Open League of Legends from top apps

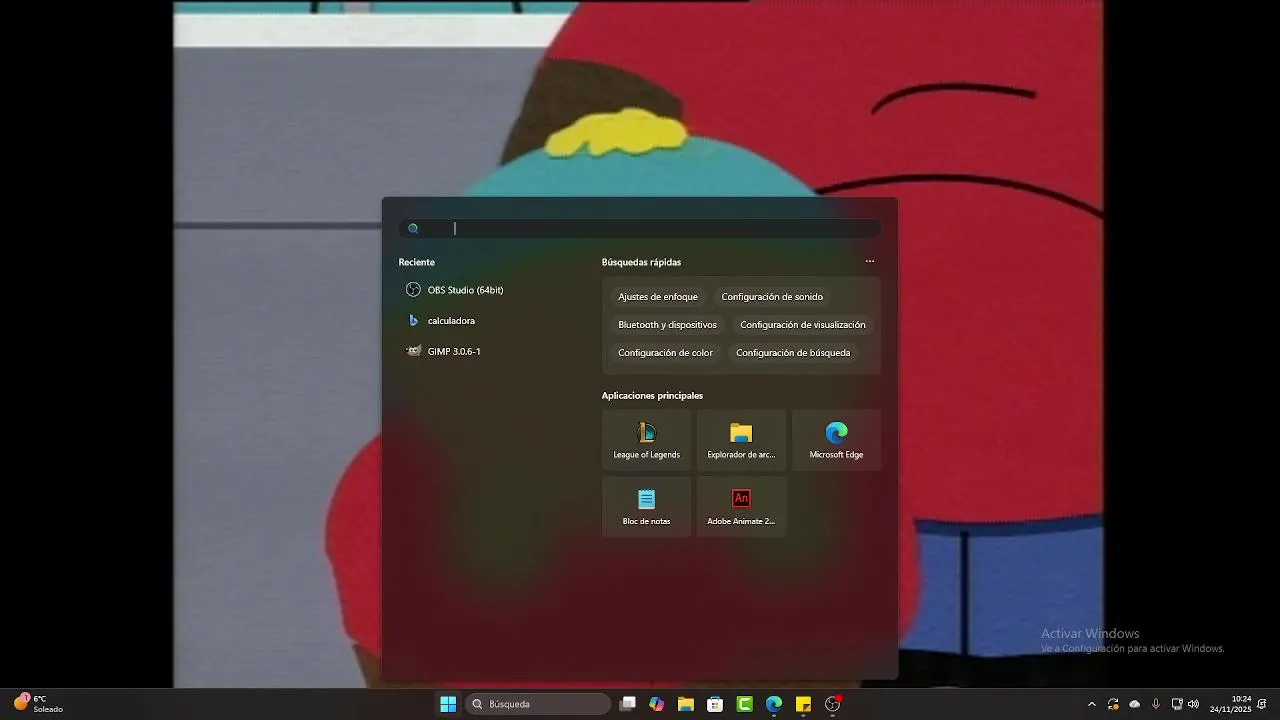click(x=646, y=440)
